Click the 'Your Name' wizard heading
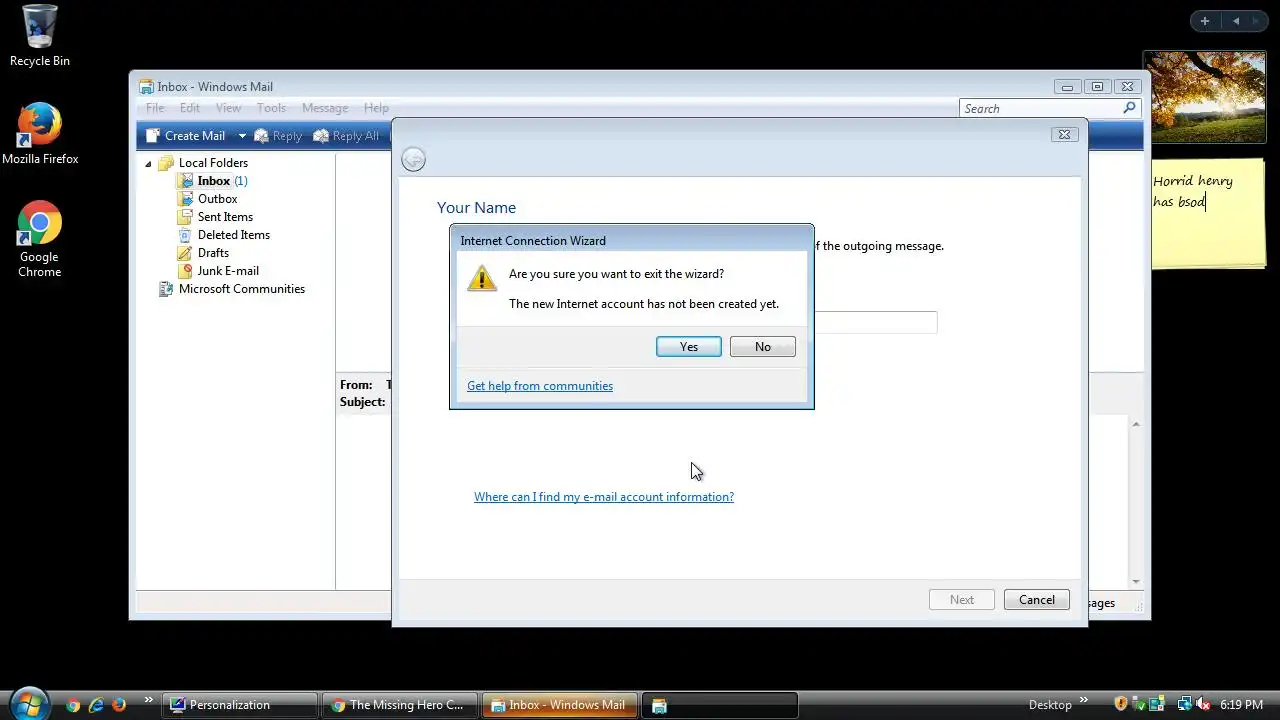This screenshot has width=1280, height=720. pyautogui.click(x=476, y=208)
